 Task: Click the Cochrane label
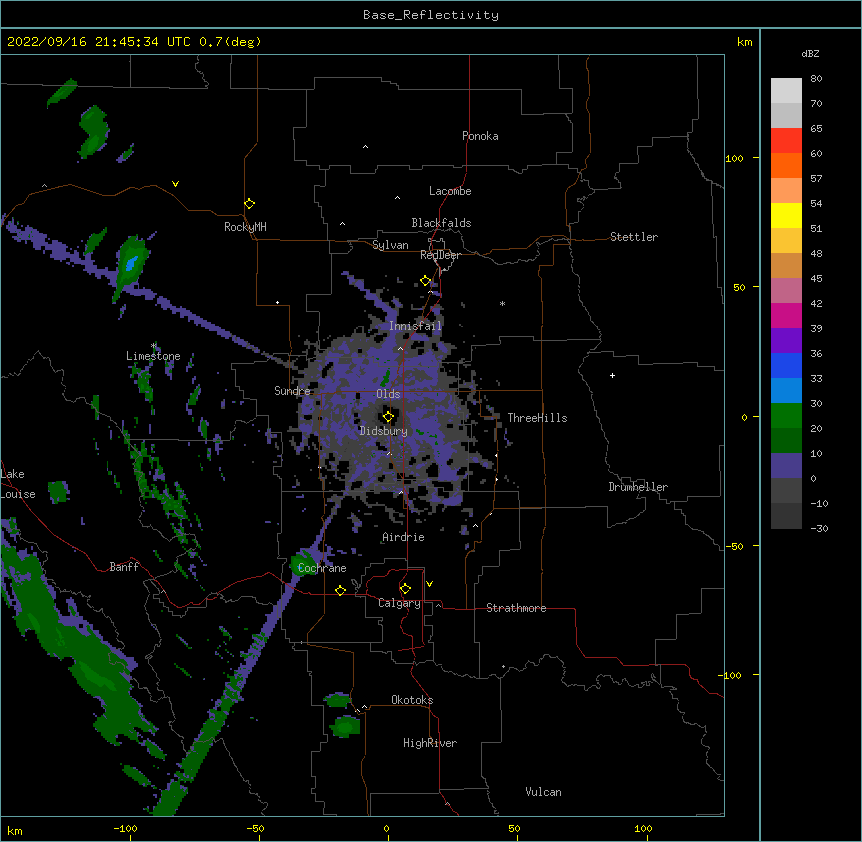pos(322,568)
